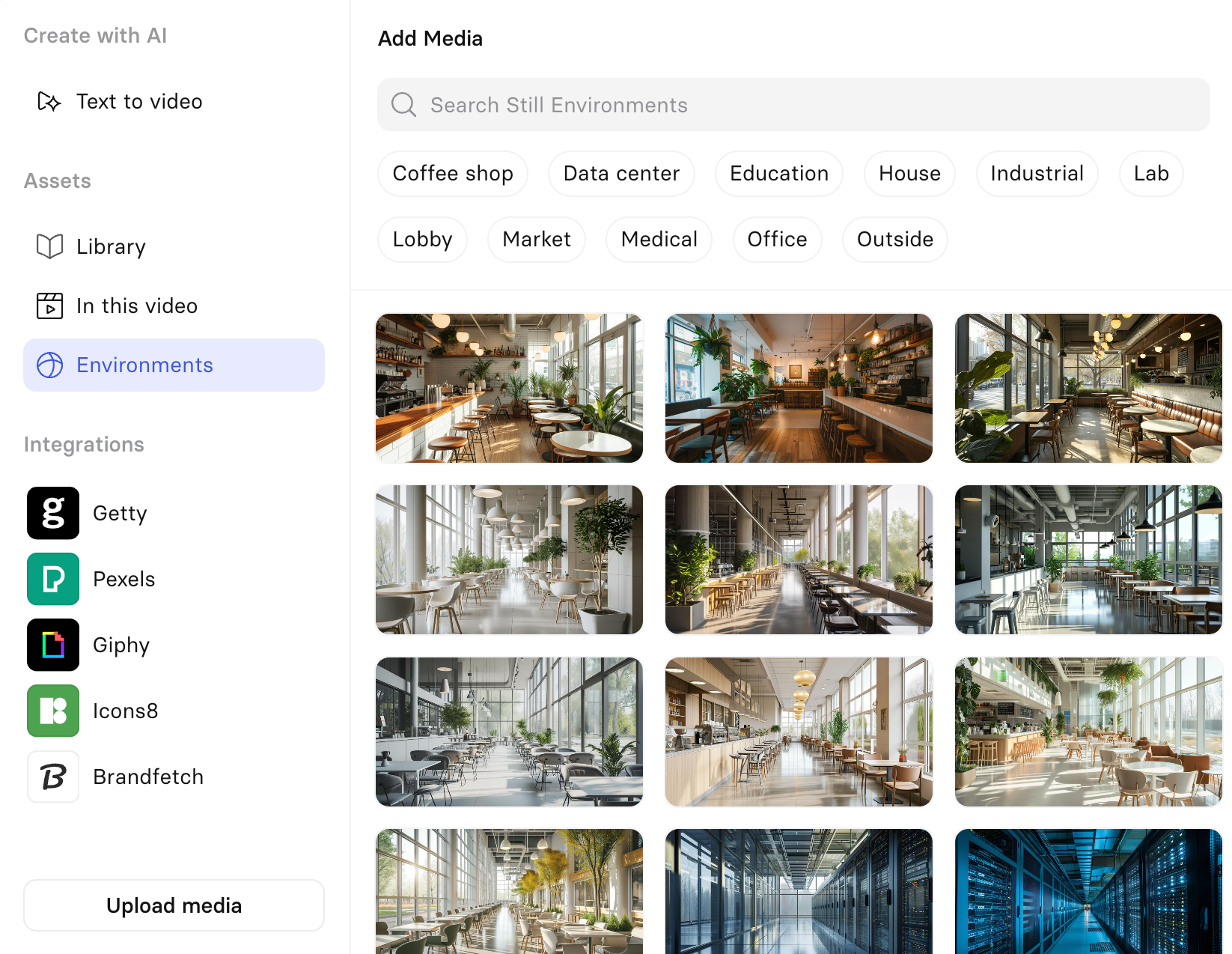Select industrial cafe with exposed ceiling pipes

click(1088, 559)
